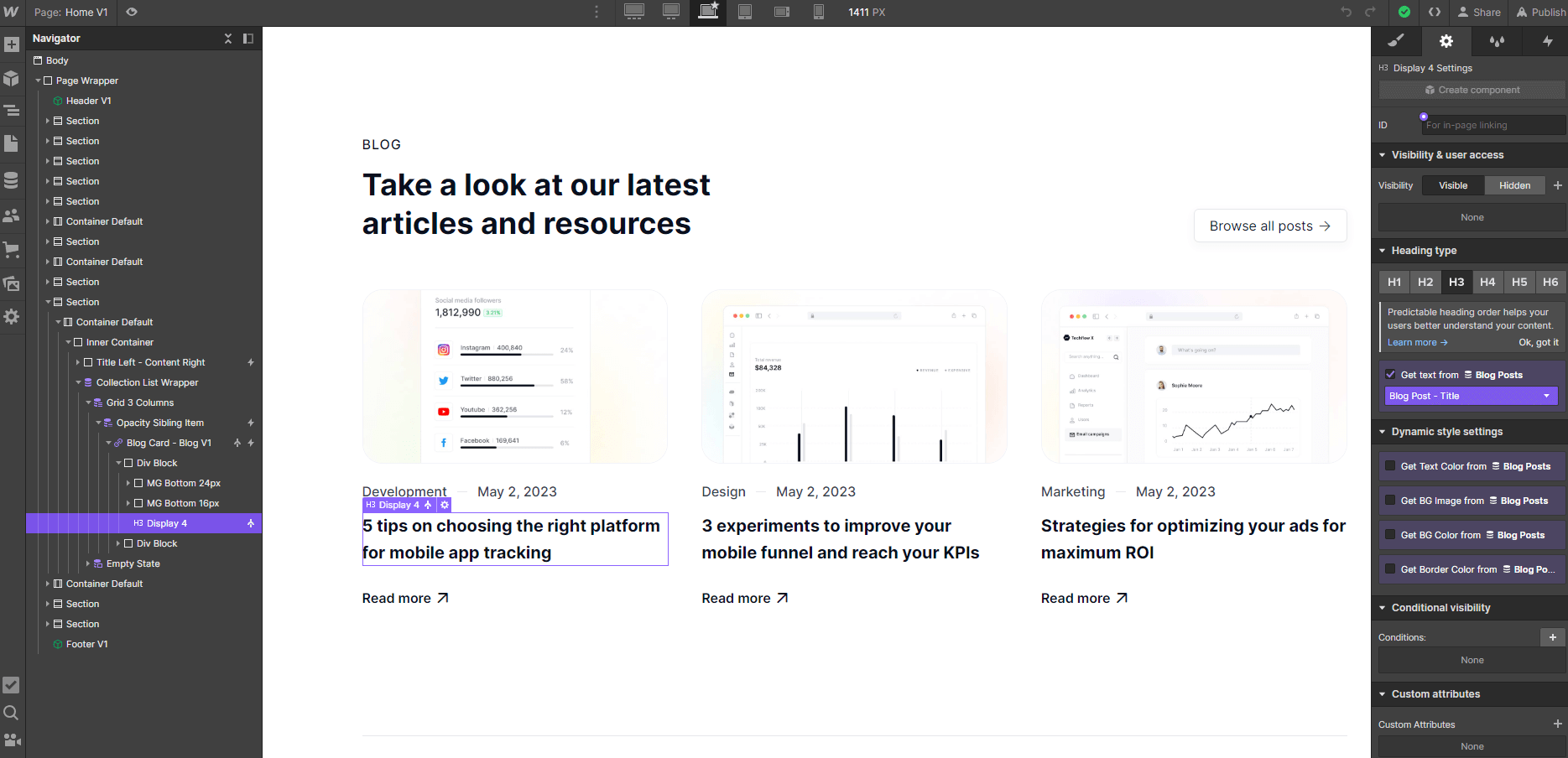Screen dimensions: 1568x758
Task: Open the CMS Collections panel
Action: (12, 179)
